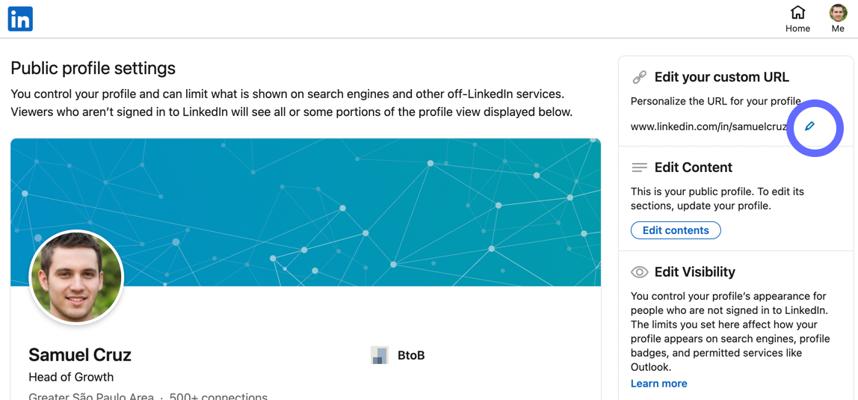
Task: Click the 500+ connections text
Action: point(220,397)
